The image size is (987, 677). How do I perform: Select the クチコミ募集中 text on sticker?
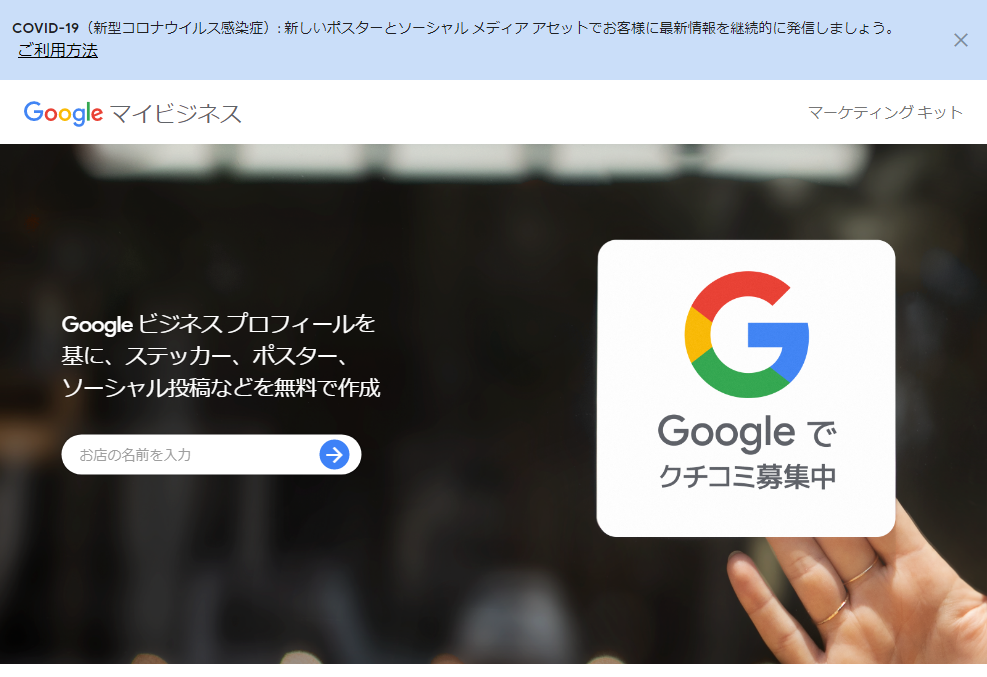pyautogui.click(x=747, y=476)
